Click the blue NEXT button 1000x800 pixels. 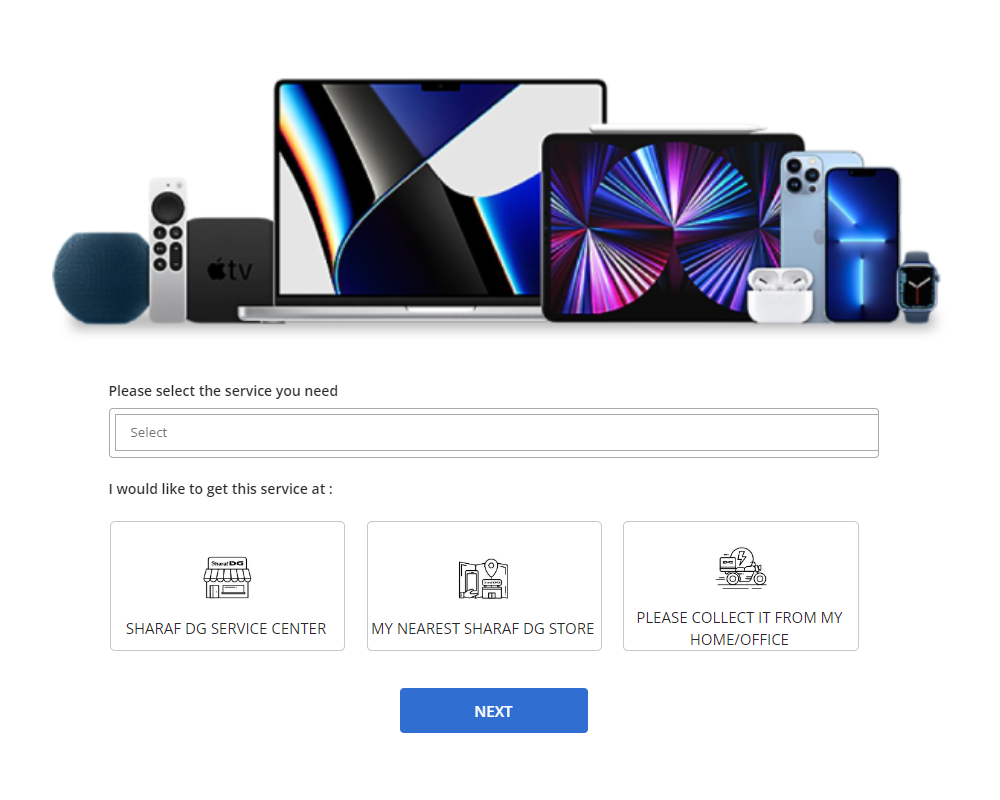tap(494, 711)
